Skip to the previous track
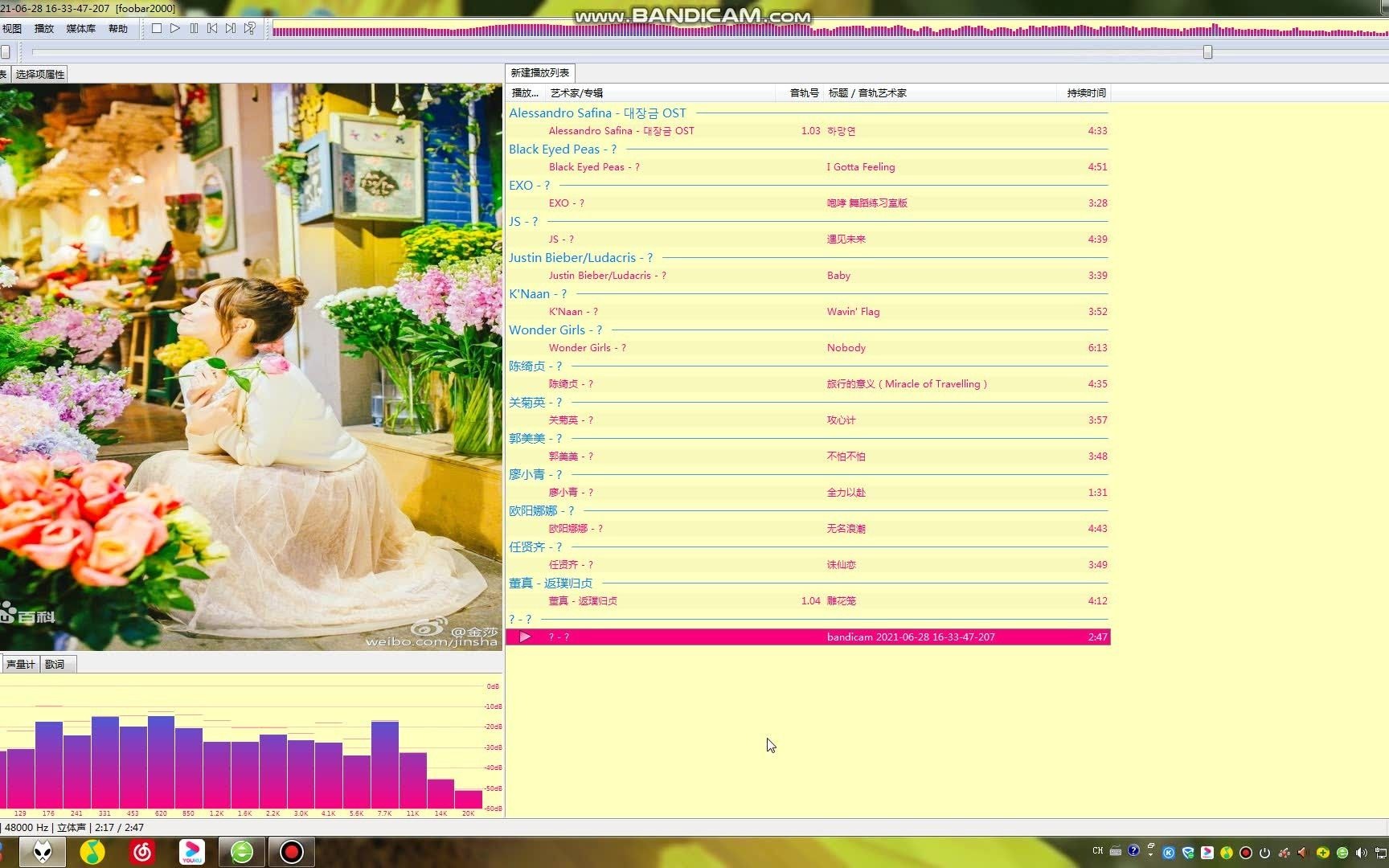The height and width of the screenshot is (868, 1389). click(212, 28)
